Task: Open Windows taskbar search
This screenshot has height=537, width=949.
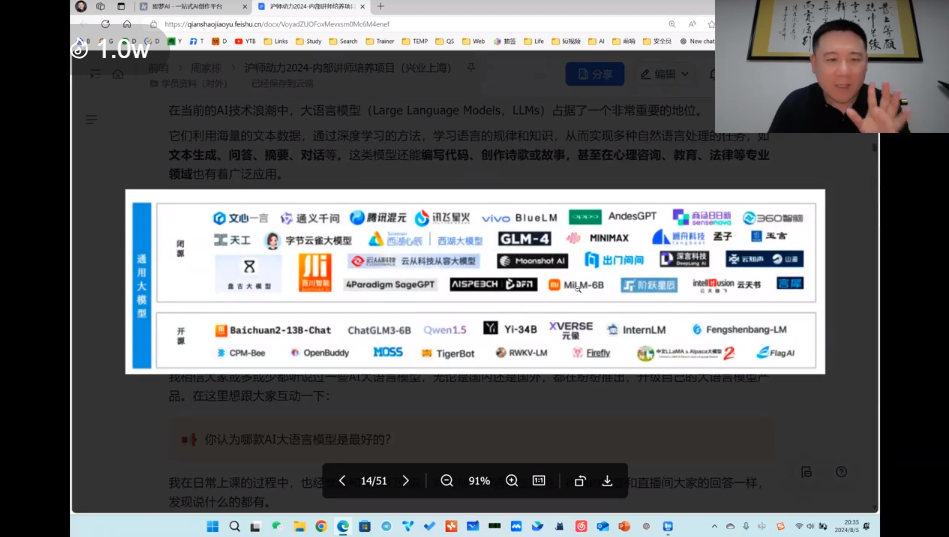Action: 234,526
